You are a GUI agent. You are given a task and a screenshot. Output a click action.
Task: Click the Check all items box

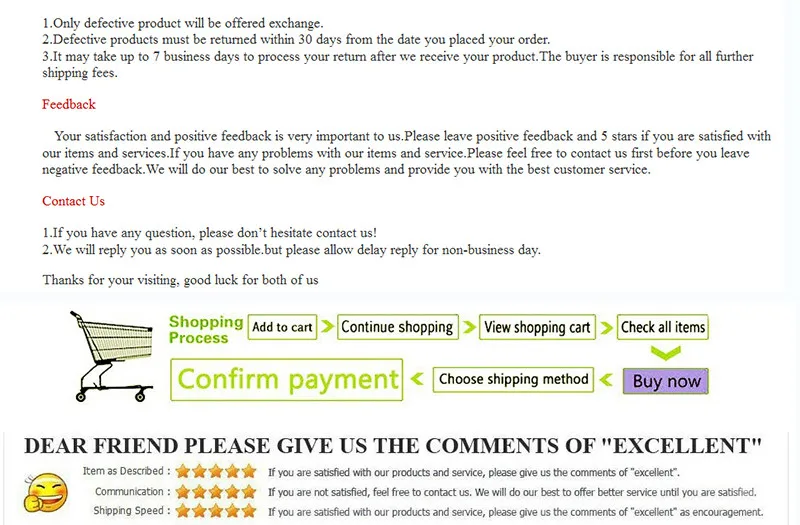663,327
